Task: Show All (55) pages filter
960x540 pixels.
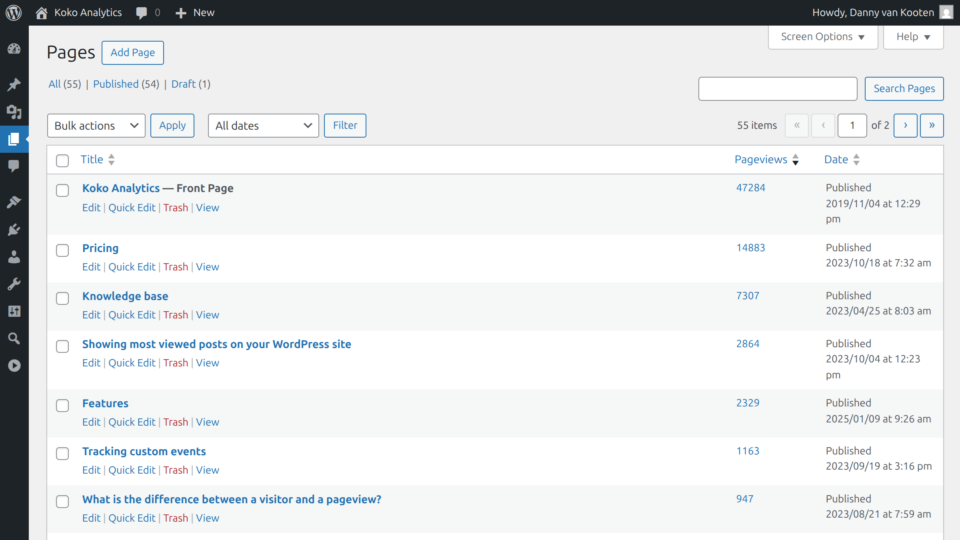Action: point(64,84)
